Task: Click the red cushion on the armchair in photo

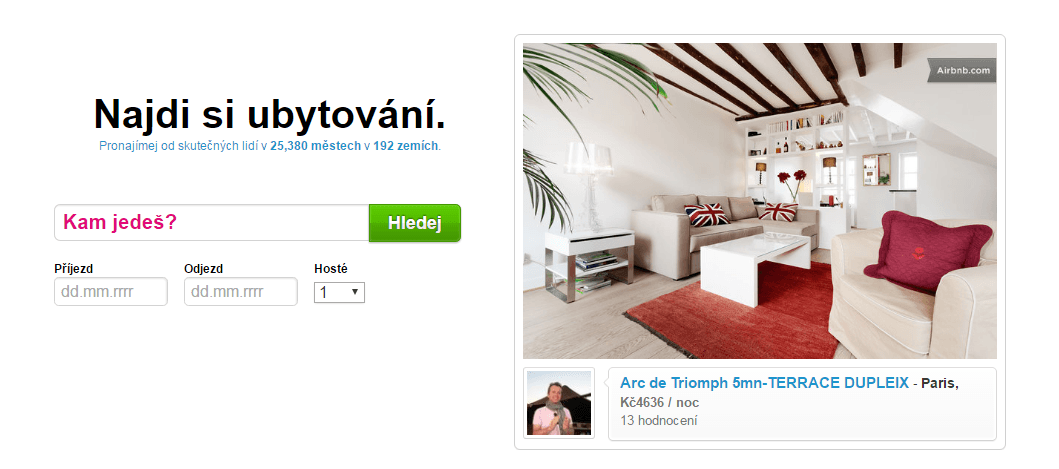Action: [x=927, y=251]
